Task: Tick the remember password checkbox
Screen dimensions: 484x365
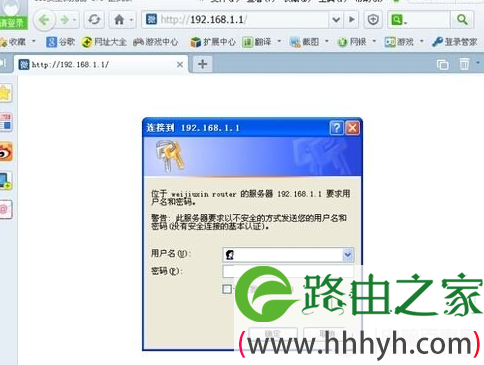Action: [227, 289]
